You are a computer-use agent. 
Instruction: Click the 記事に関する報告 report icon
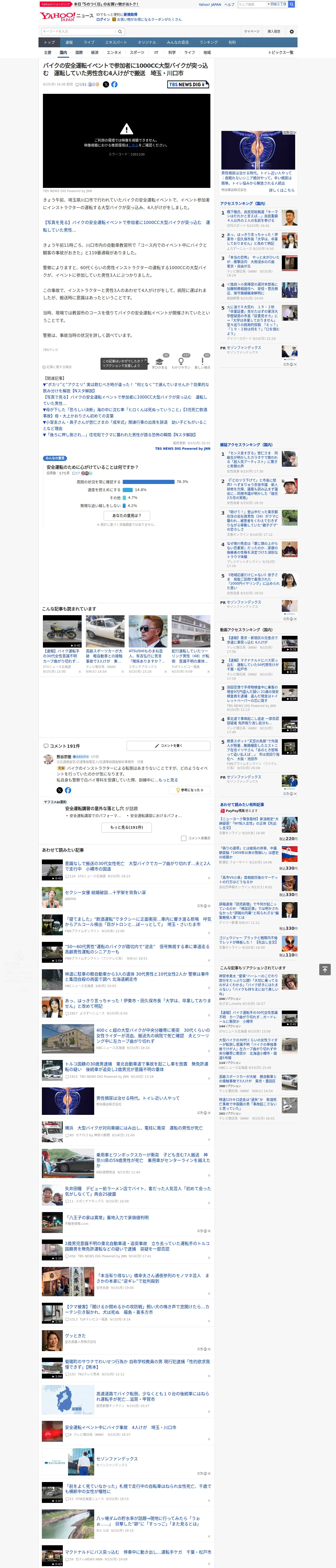pos(57,367)
